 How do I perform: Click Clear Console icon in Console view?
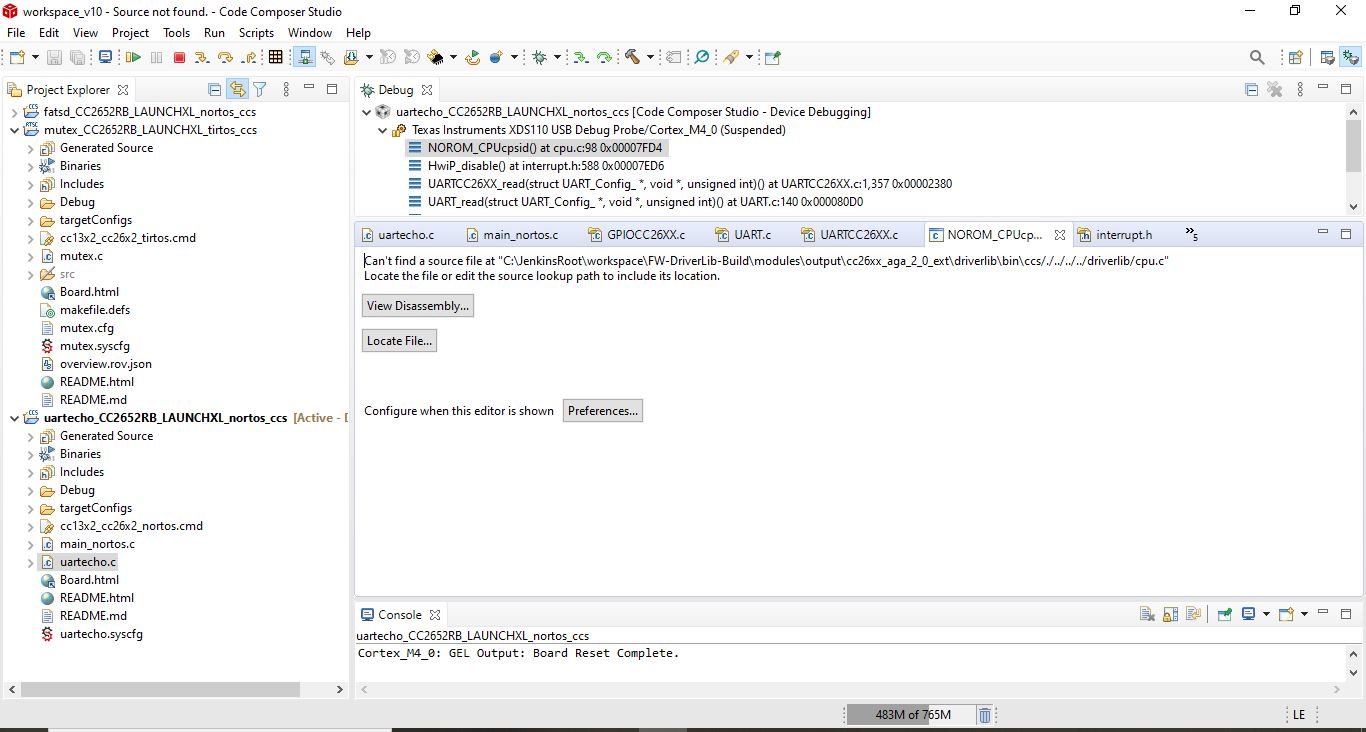point(1148,615)
